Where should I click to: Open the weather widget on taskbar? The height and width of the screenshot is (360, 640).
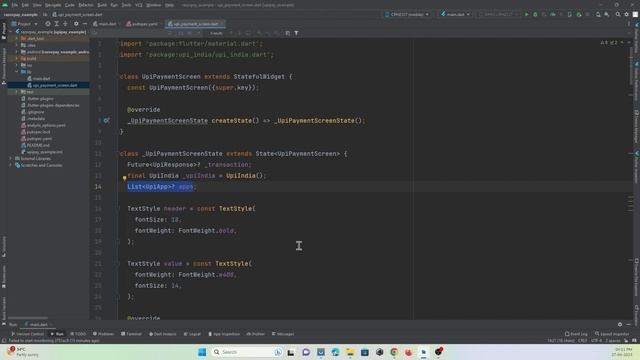tap(22, 352)
